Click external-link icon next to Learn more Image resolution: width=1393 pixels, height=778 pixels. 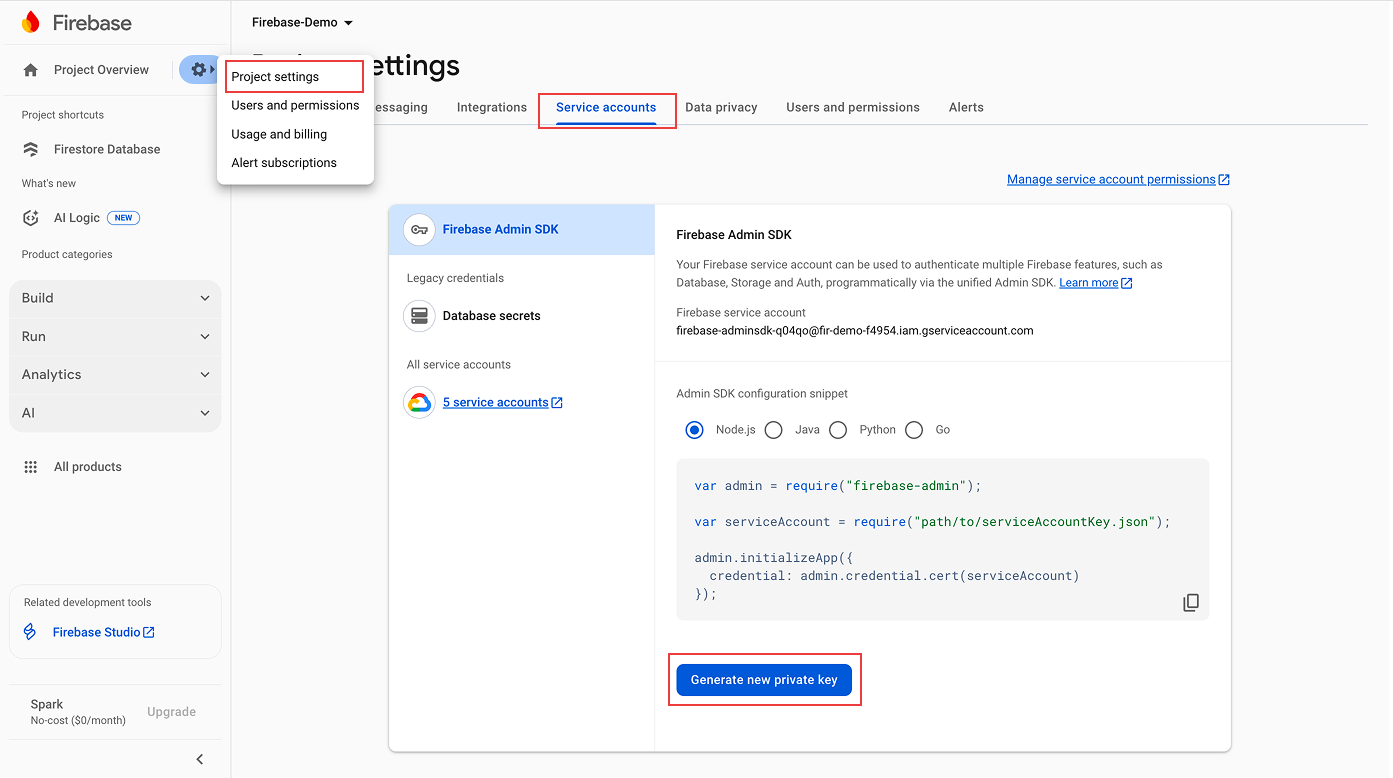tap(1127, 283)
